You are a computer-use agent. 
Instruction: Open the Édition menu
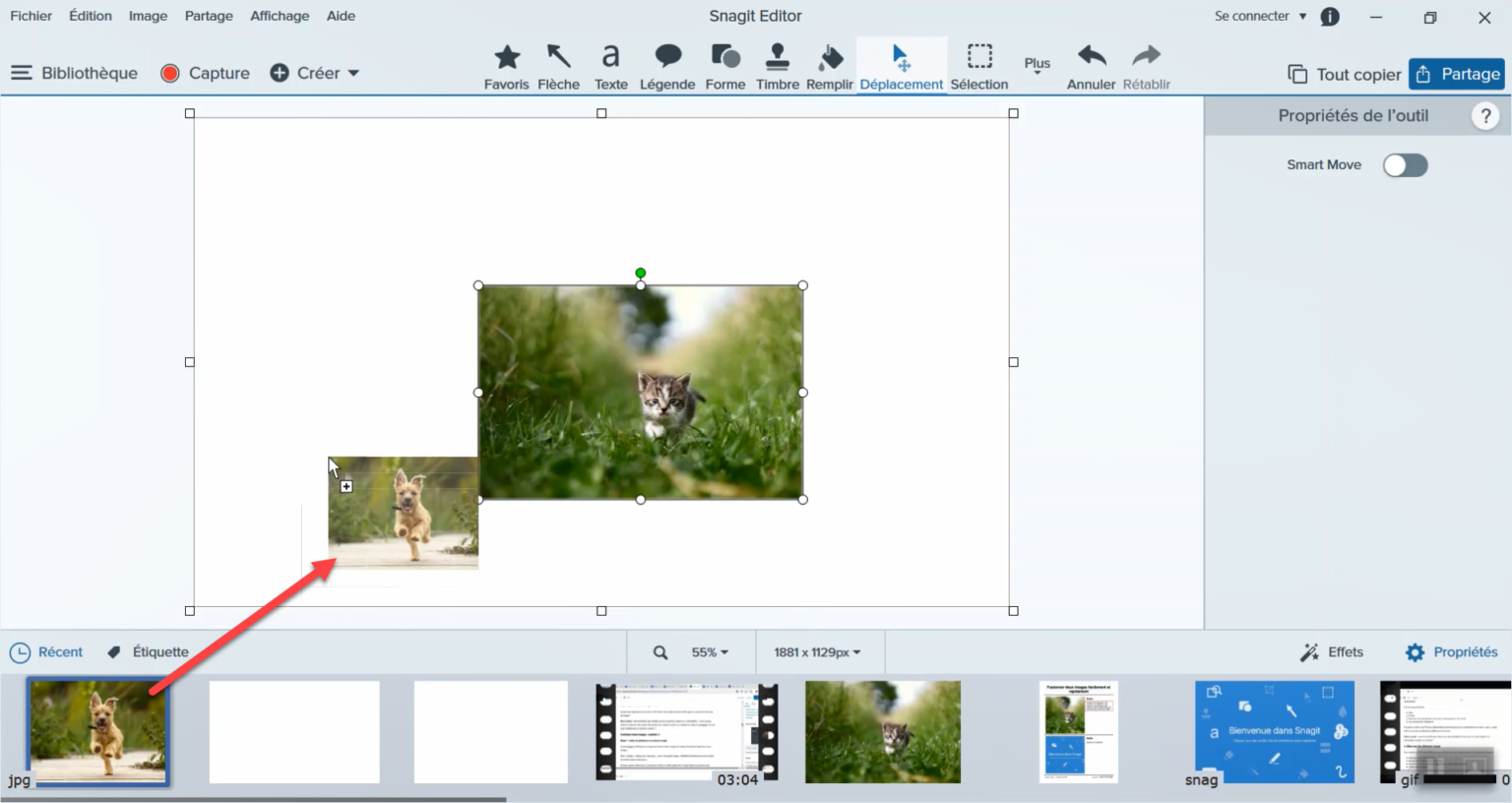(x=91, y=16)
